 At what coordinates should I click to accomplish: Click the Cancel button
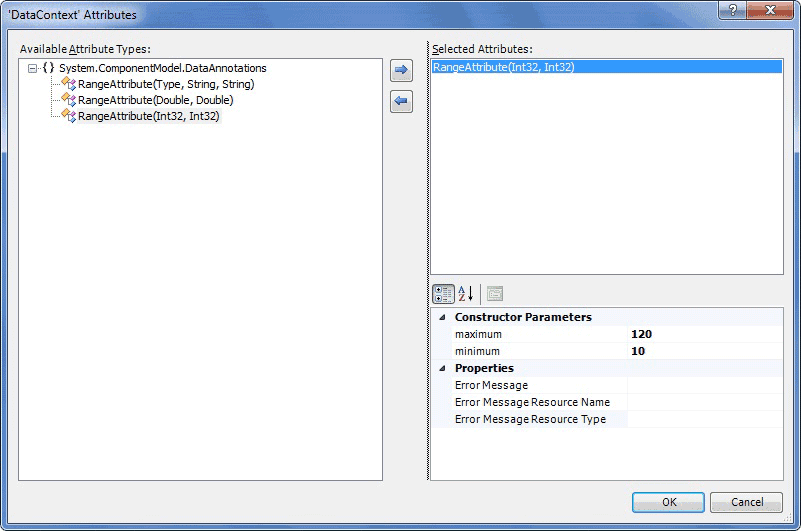(746, 502)
